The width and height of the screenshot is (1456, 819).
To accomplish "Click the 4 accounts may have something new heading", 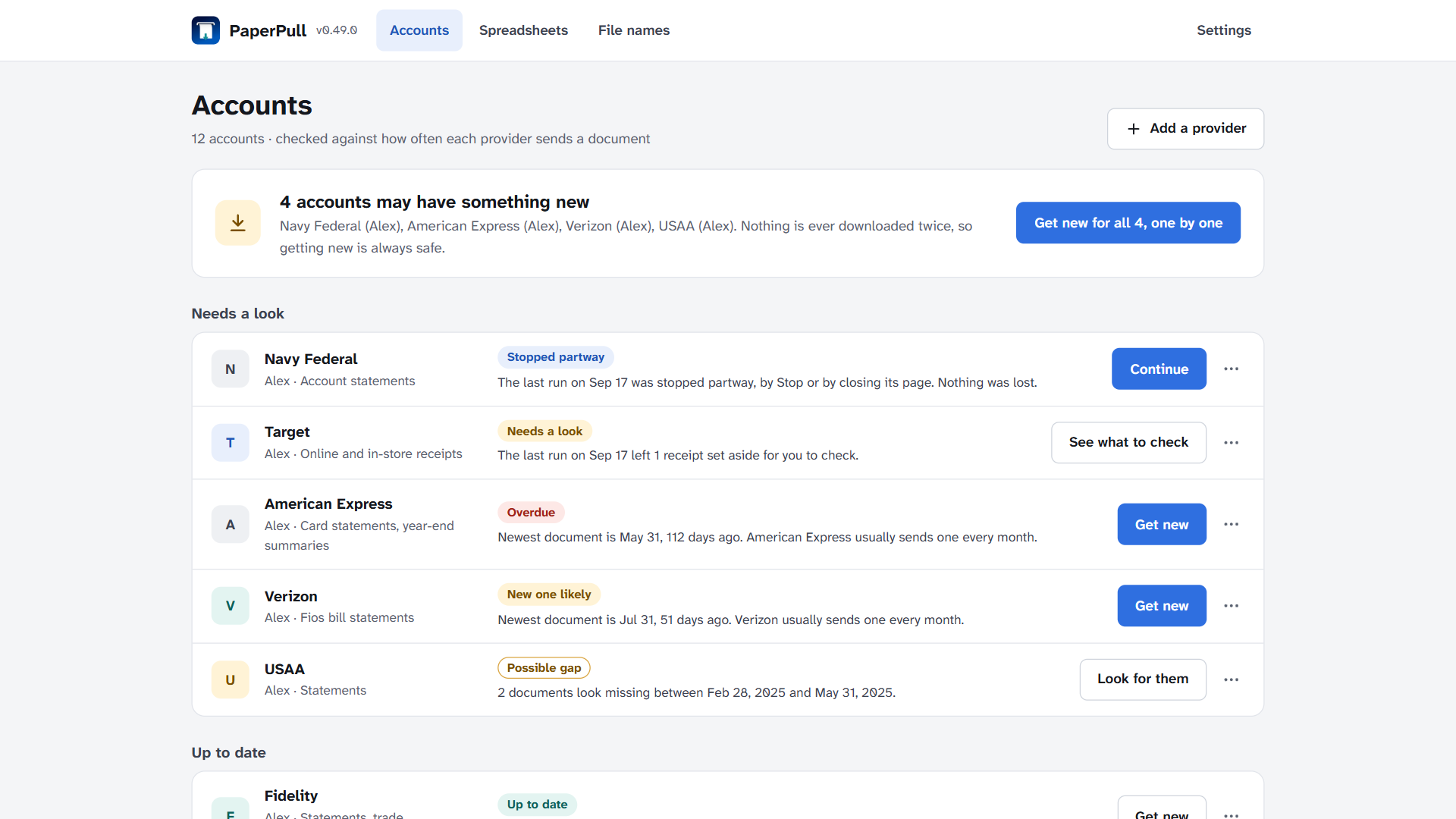I will tap(435, 202).
